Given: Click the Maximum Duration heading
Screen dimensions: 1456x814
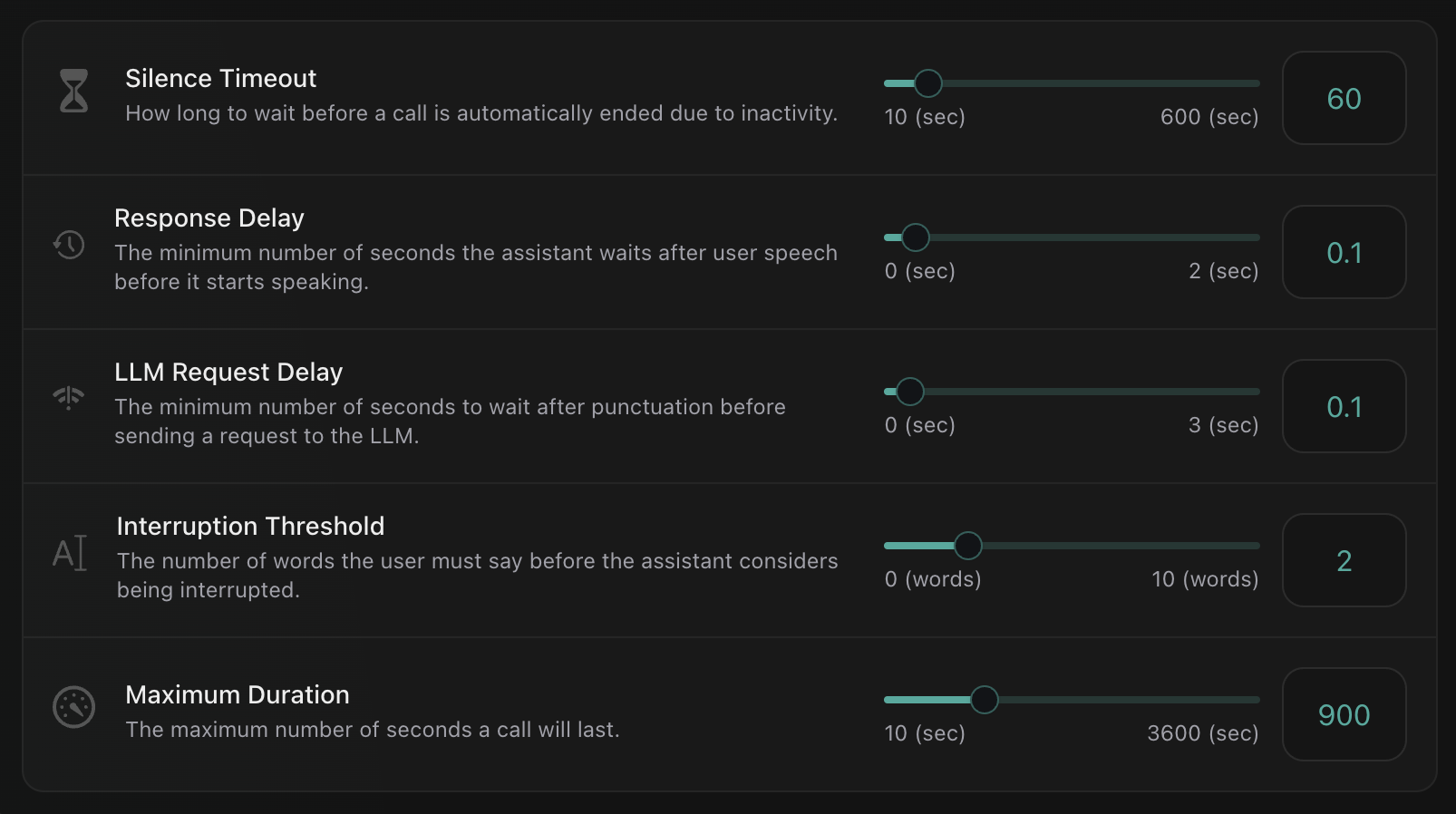Looking at the screenshot, I should (x=237, y=695).
